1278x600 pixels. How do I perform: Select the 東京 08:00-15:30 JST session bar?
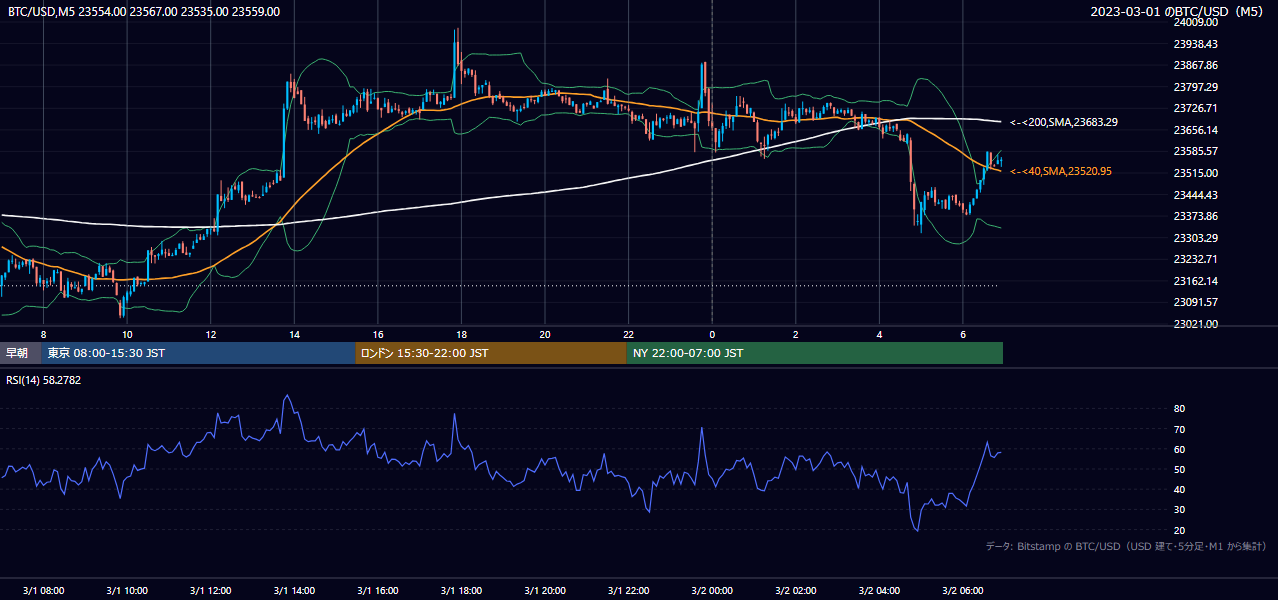coord(198,353)
